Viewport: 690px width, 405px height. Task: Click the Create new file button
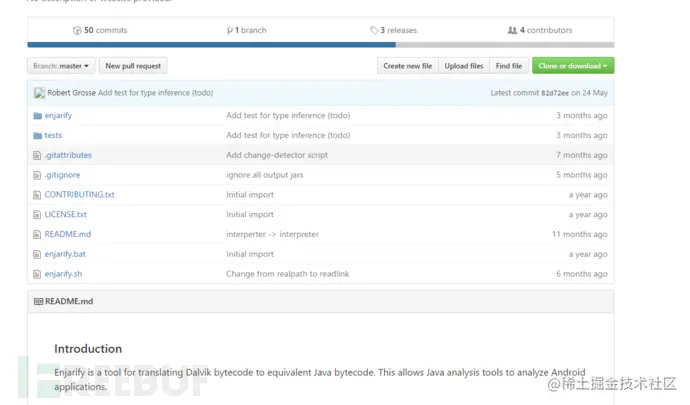(x=407, y=66)
